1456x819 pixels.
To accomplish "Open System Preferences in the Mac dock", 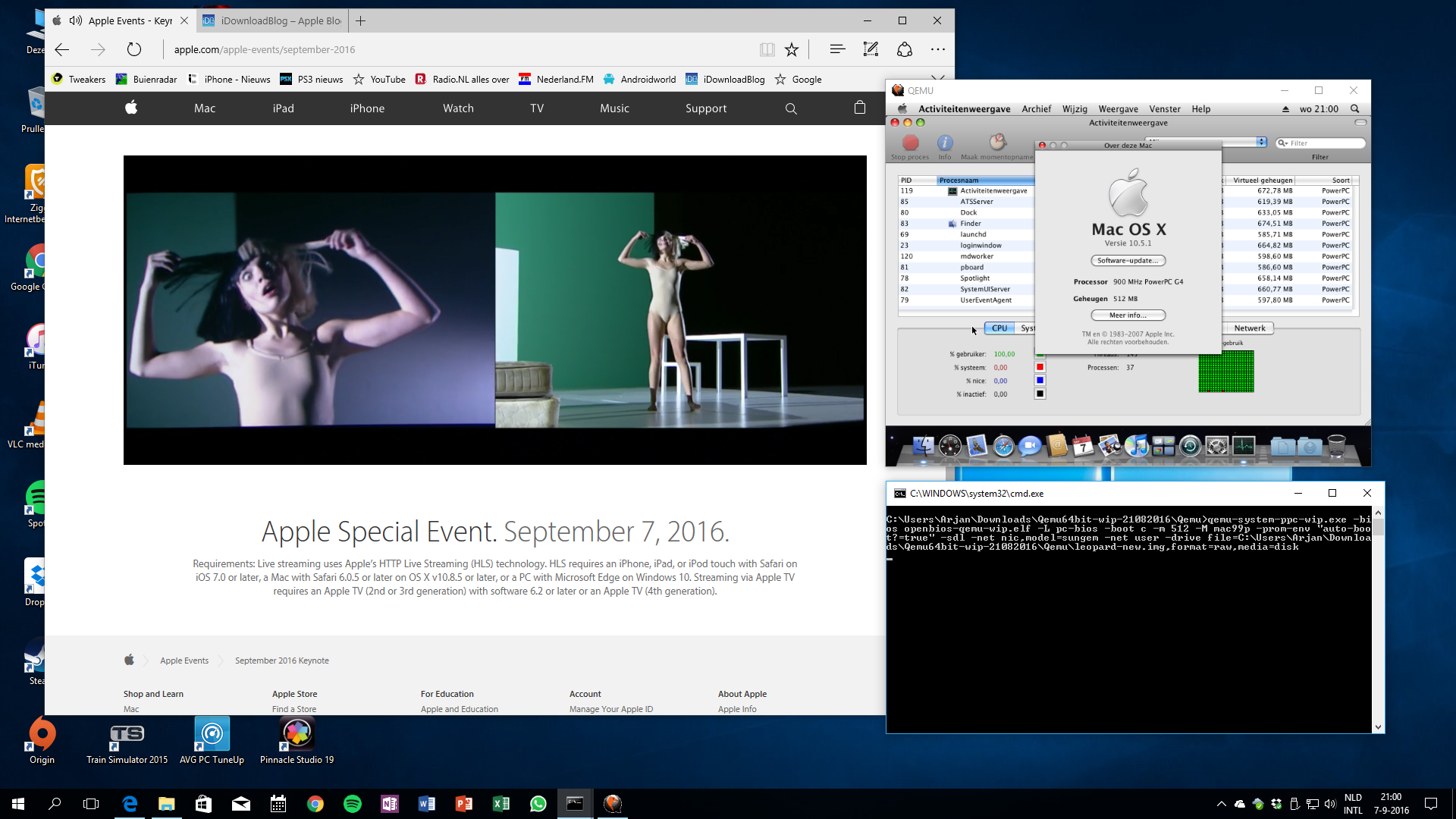I will coord(1216,447).
